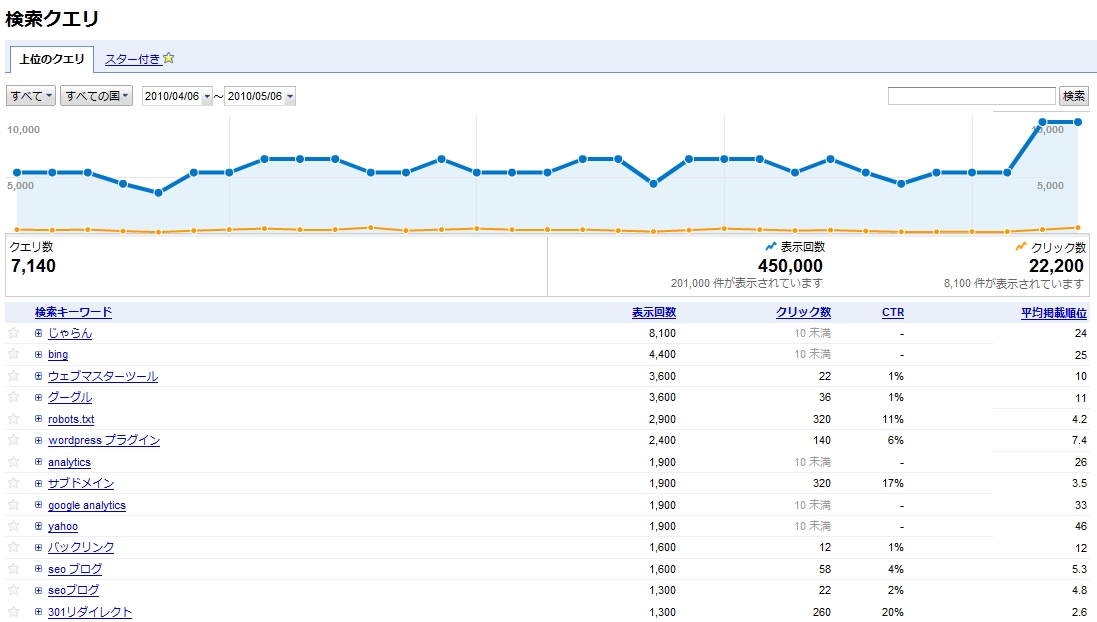
Task: Expand details for バックリンク keyword
Action: 38,547
